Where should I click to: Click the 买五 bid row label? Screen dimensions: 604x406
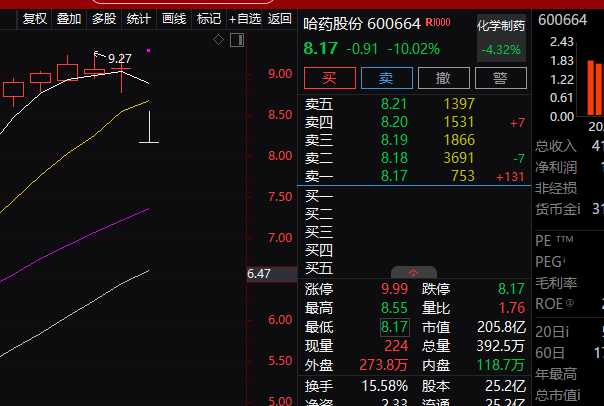(319, 268)
